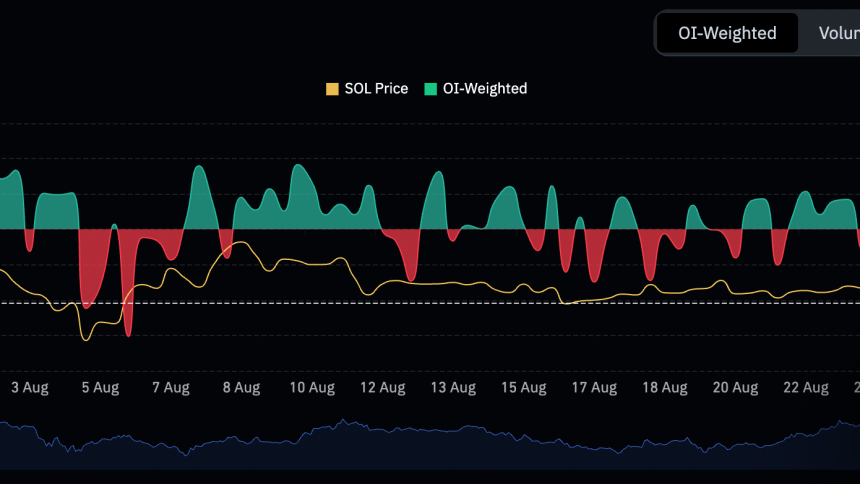Click the 17 Aug axis label
The image size is (860, 484).
pyautogui.click(x=594, y=387)
